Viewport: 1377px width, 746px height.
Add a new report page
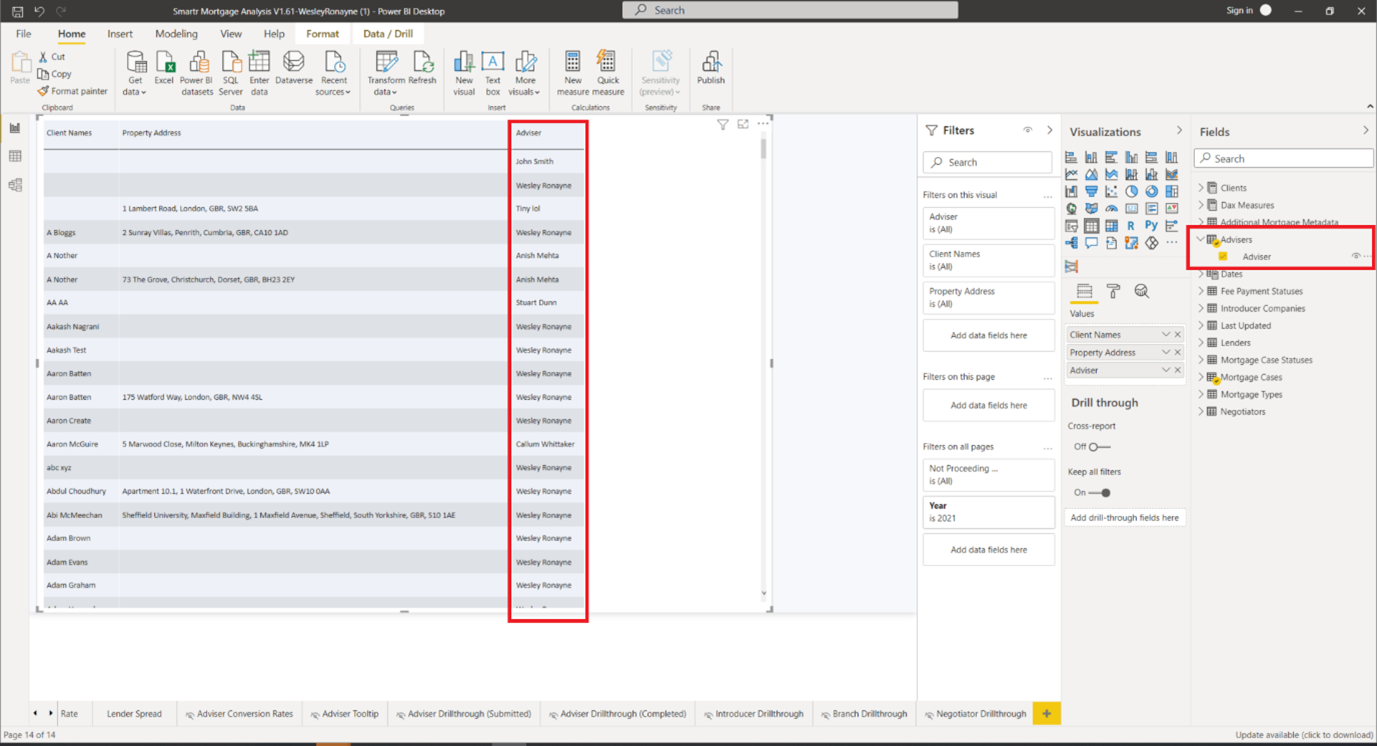[x=1047, y=714]
